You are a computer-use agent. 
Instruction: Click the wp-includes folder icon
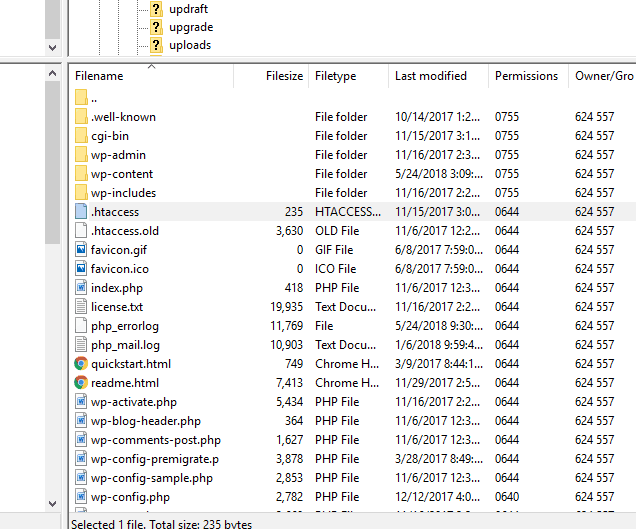click(81, 193)
